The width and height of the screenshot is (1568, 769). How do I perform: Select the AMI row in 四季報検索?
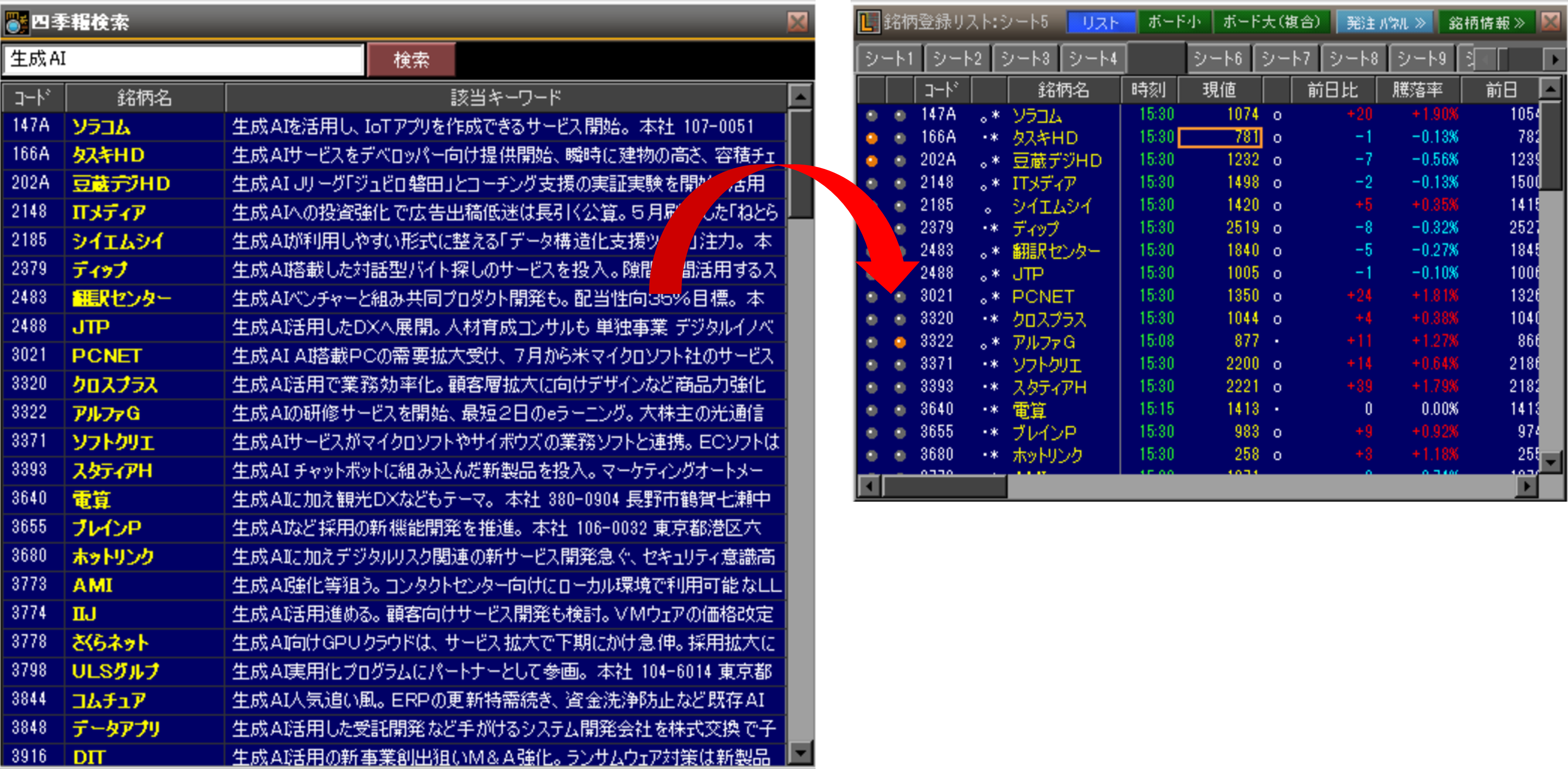(x=393, y=585)
